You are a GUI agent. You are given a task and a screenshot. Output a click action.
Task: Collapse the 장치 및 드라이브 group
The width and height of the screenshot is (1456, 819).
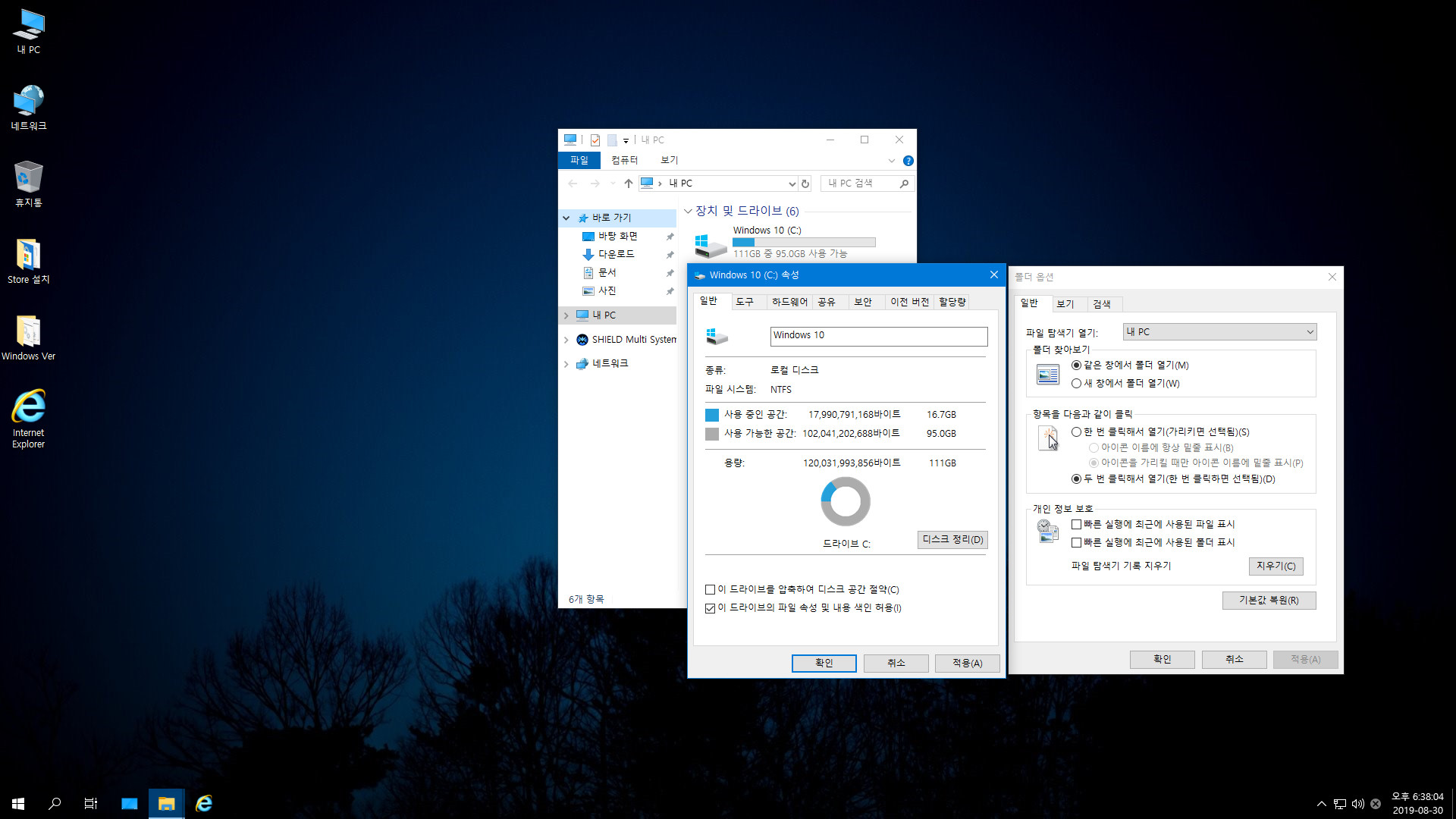pos(688,212)
